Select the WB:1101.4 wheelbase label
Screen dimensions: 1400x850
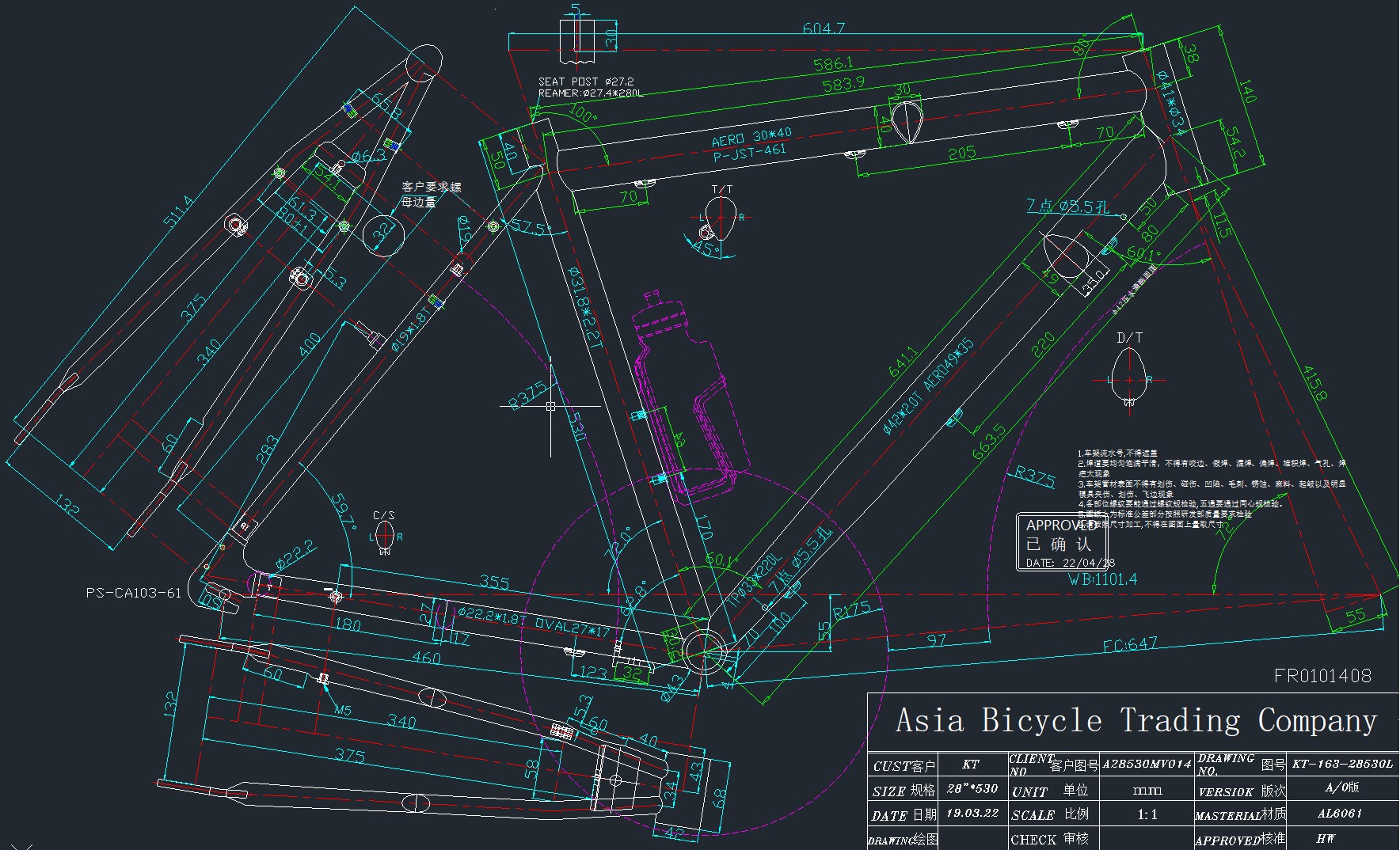click(x=1101, y=579)
